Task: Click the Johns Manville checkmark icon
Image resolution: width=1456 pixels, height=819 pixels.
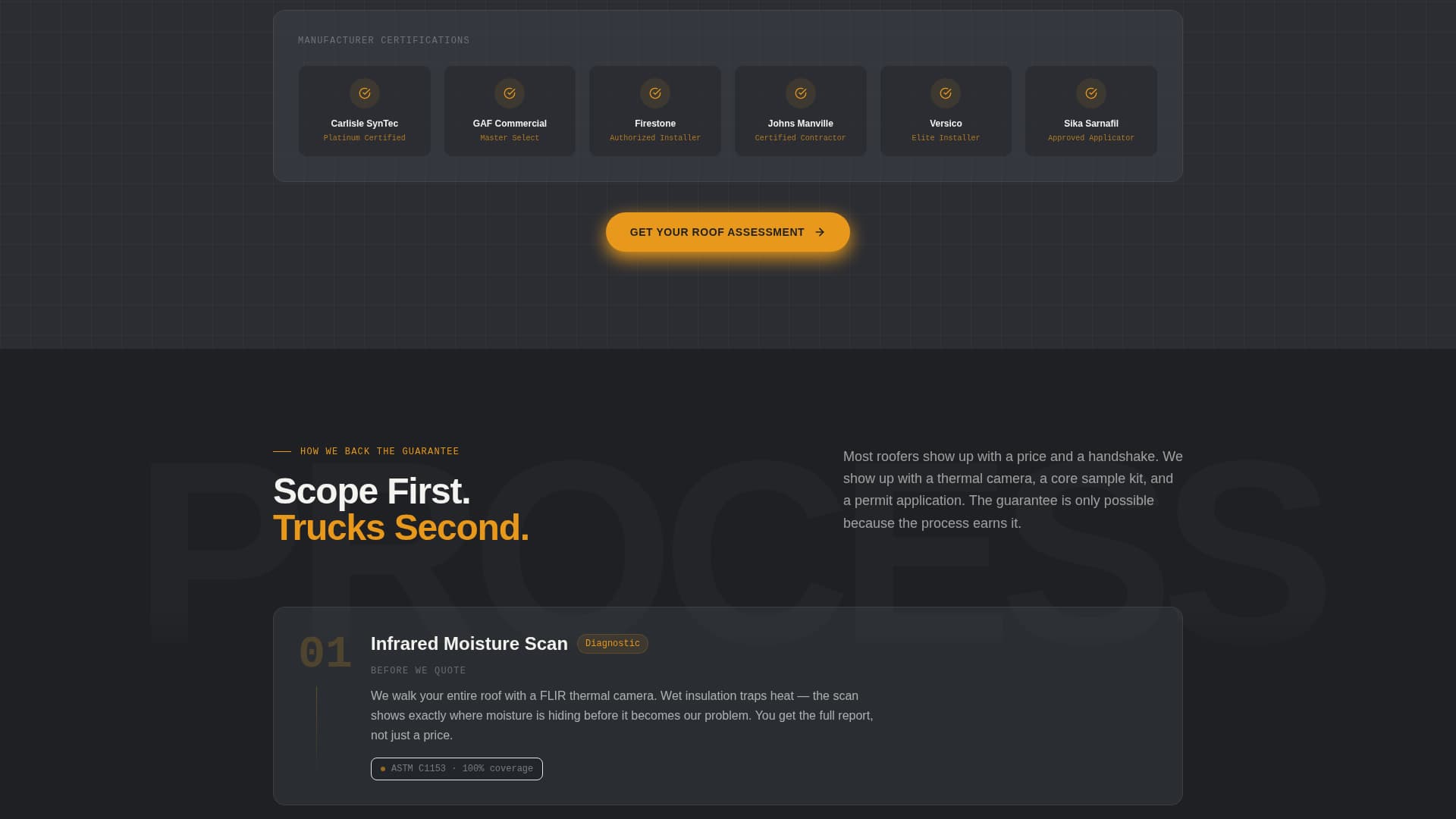Action: 801,93
